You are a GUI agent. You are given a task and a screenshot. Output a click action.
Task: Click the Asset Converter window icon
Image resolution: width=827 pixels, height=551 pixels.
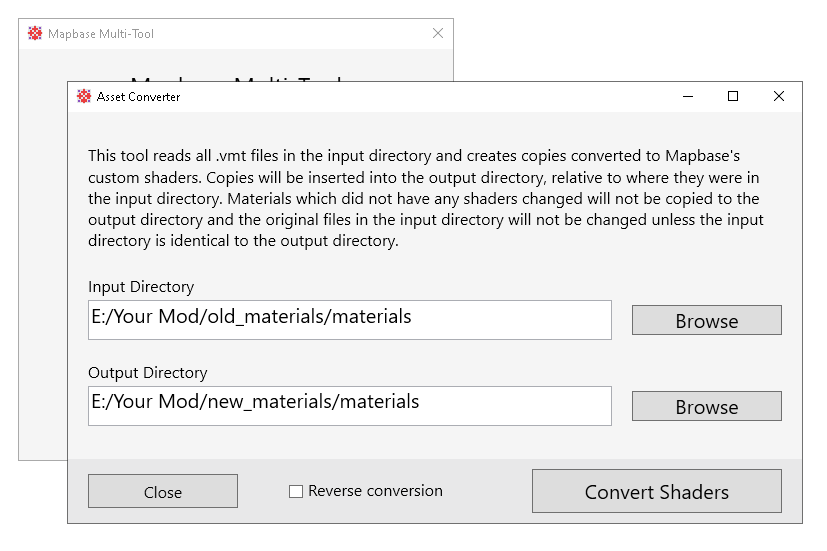[x=84, y=97]
